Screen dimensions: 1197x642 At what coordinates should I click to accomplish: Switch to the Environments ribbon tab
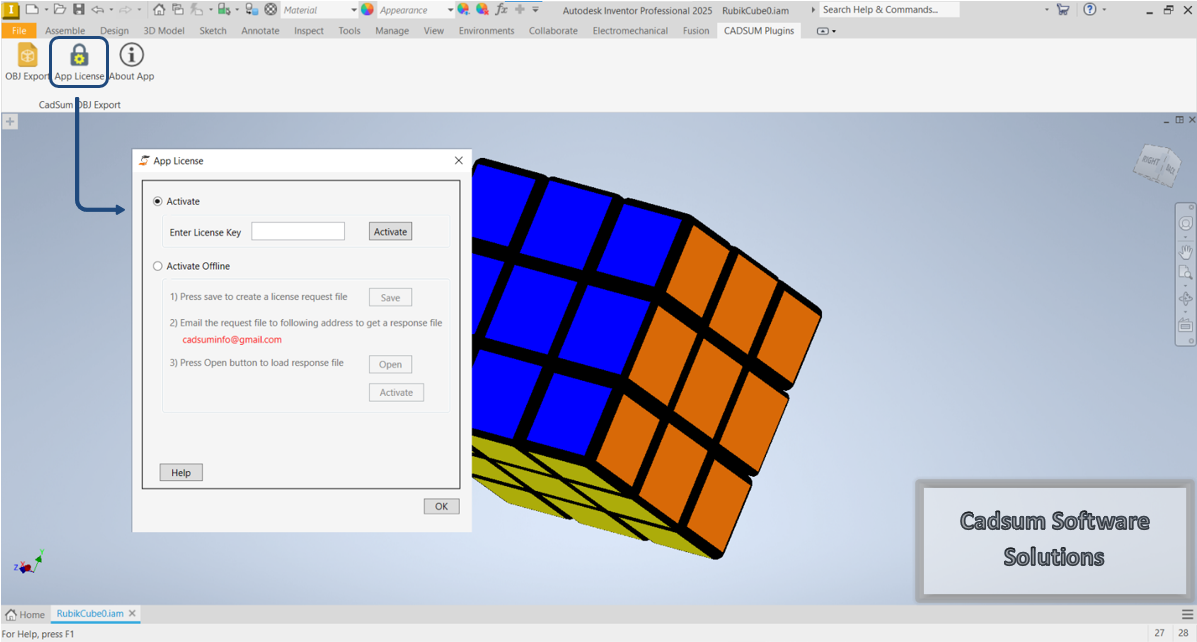coord(486,31)
